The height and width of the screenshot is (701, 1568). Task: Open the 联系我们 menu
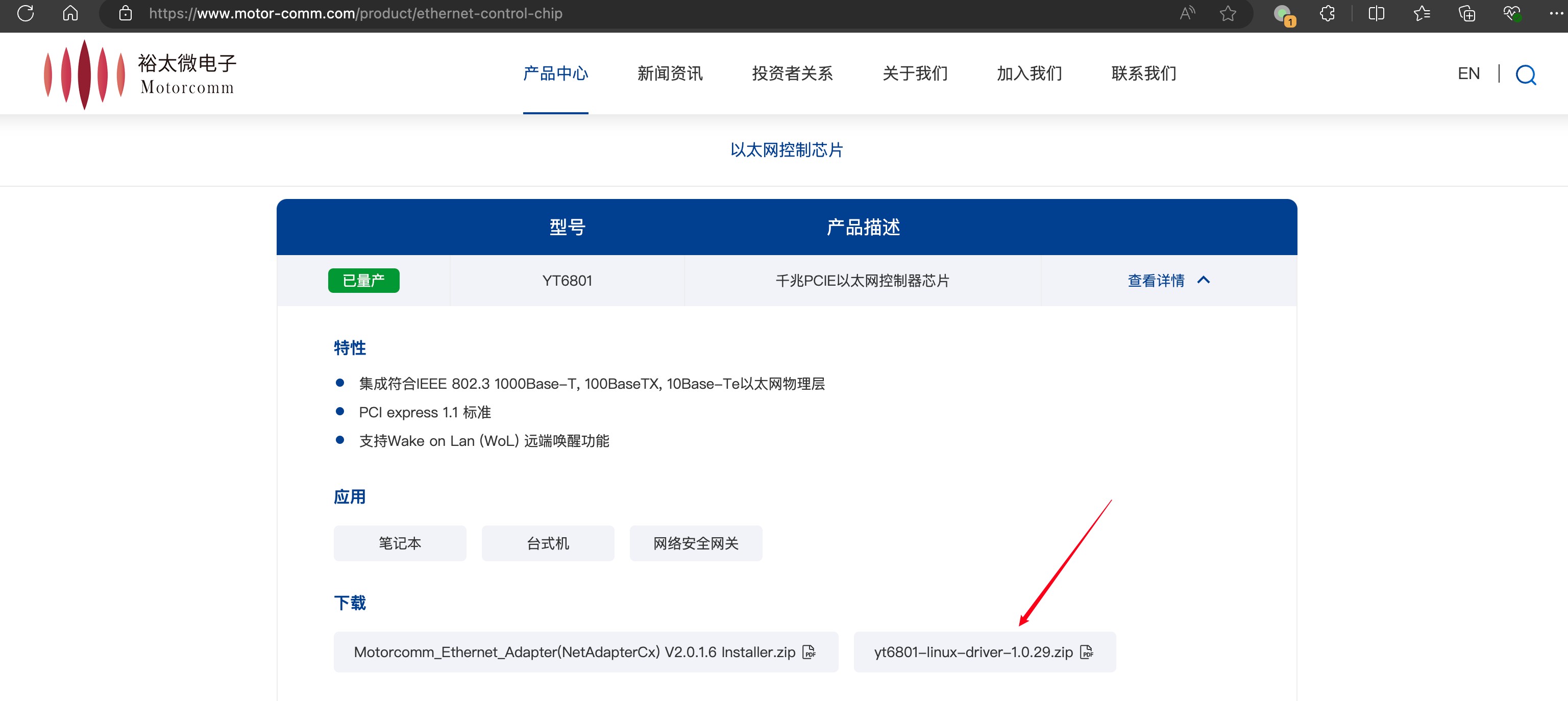tap(1144, 73)
